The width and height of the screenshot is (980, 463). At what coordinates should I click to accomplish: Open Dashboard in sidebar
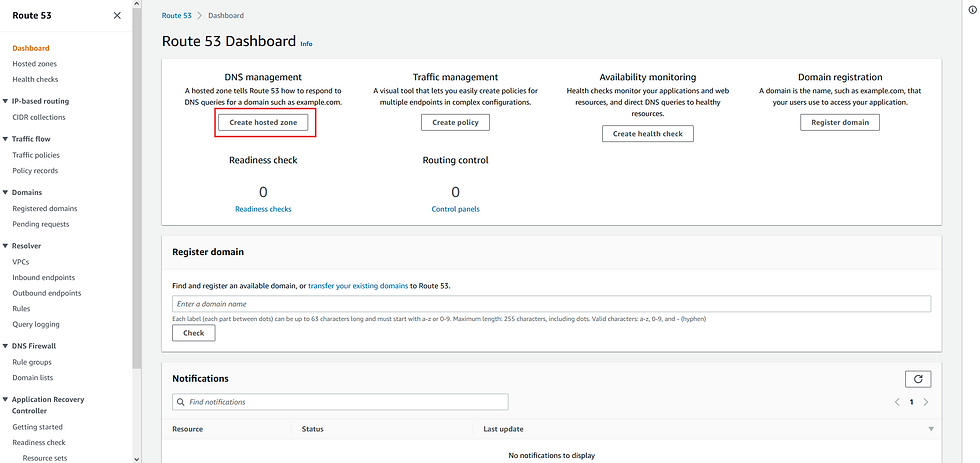click(31, 48)
